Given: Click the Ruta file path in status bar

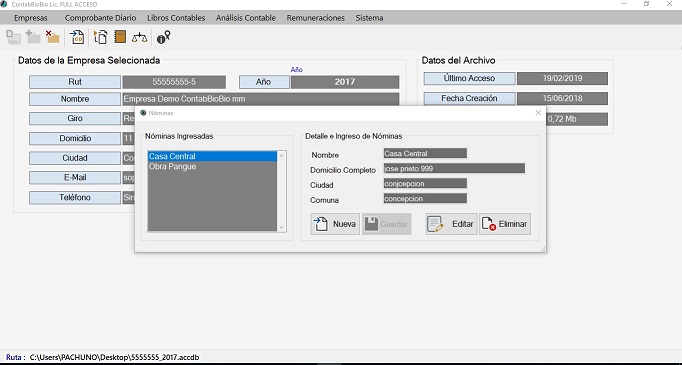Looking at the screenshot, I should (114, 357).
